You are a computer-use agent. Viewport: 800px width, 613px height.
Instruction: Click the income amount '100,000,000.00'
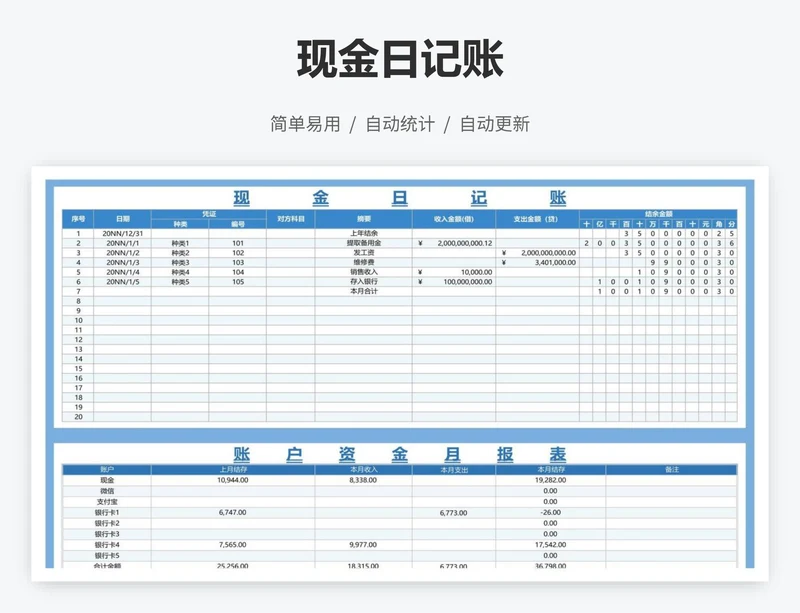point(468,282)
